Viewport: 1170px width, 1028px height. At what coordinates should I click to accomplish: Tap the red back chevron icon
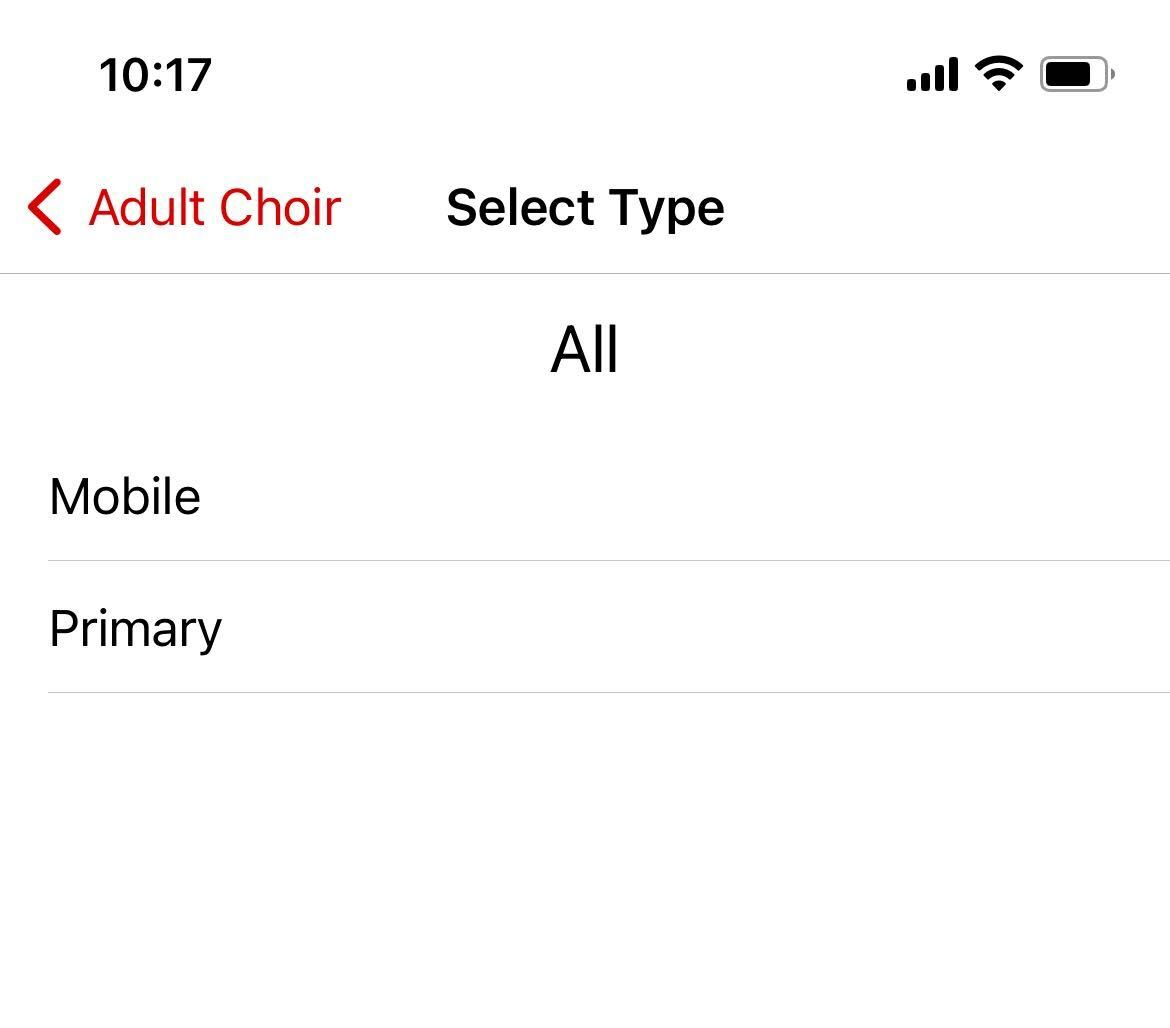coord(45,207)
